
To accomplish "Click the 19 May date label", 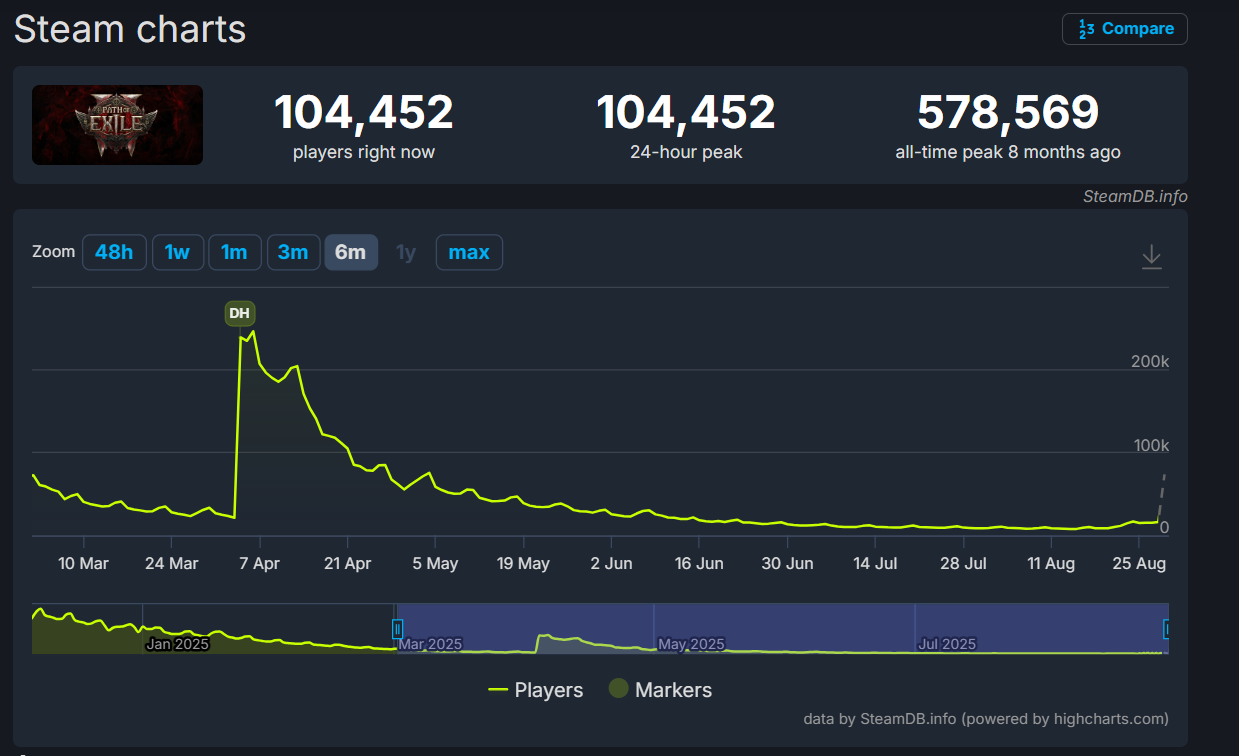I will tap(523, 564).
